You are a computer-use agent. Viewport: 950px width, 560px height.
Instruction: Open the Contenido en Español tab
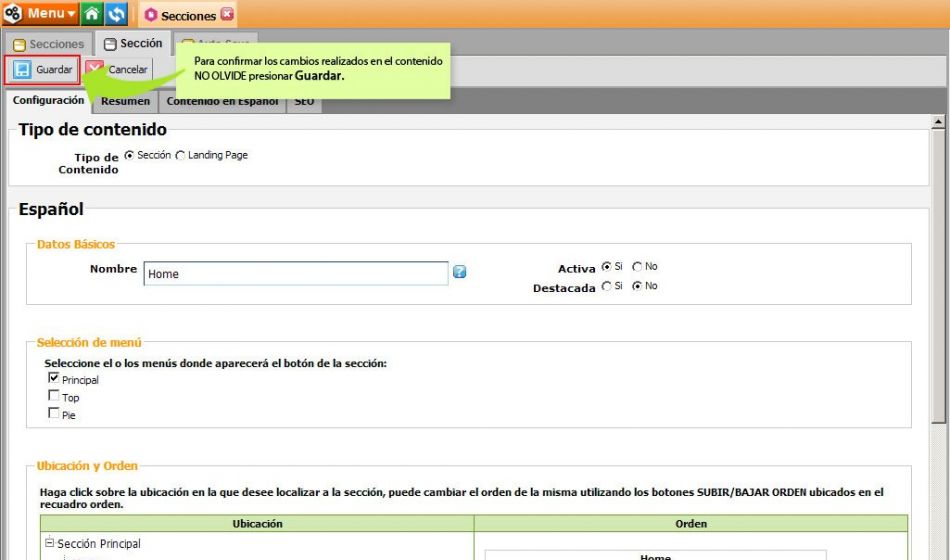pos(222,102)
